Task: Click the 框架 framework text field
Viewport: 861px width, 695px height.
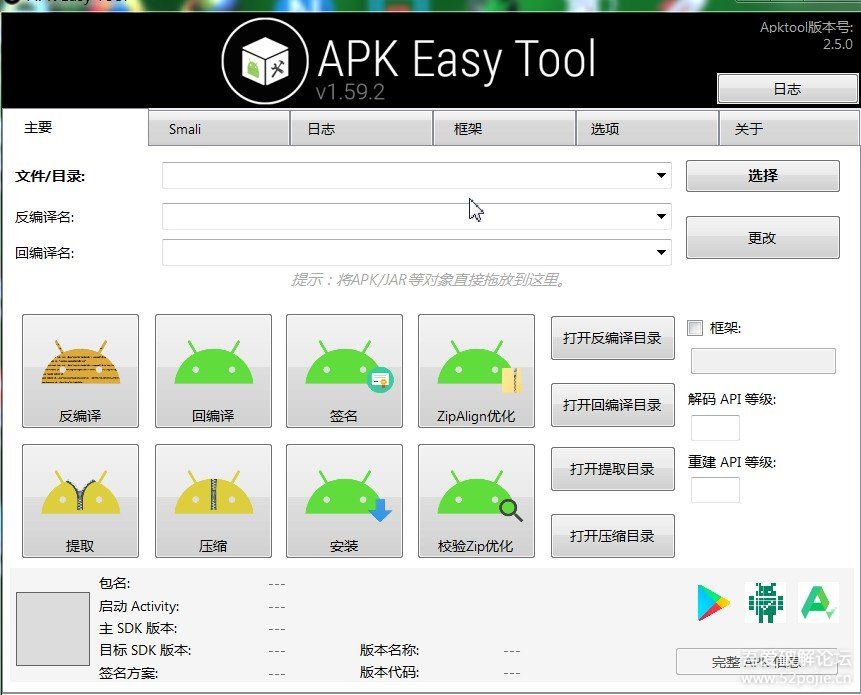Action: tap(763, 361)
